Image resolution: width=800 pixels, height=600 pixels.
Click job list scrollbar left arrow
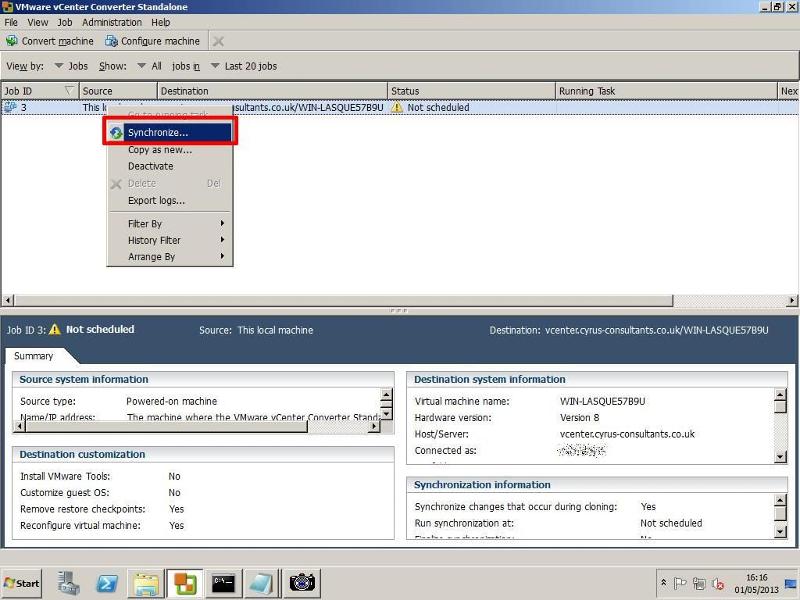(8, 300)
